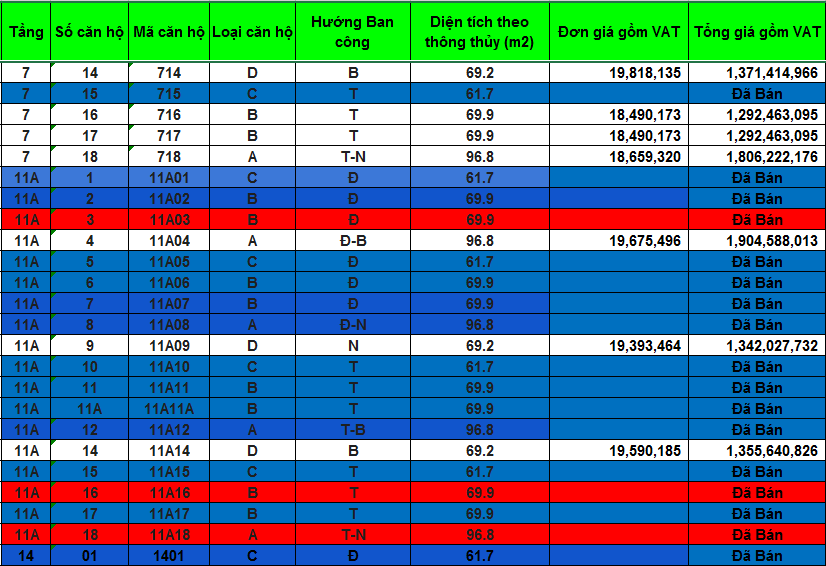
Task: Click 'Đã Bán' in row 11A18
Action: [x=757, y=535]
